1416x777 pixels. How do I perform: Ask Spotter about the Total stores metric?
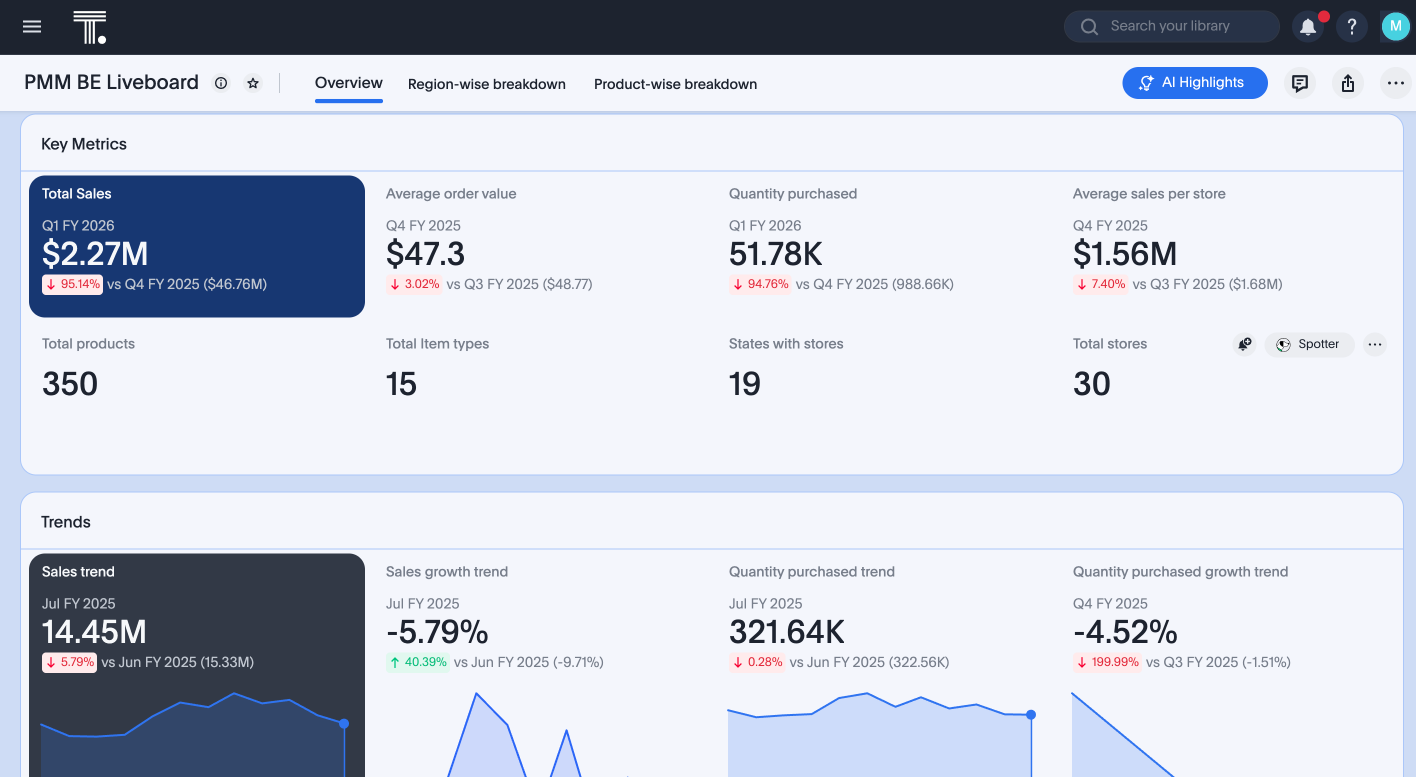pos(1308,344)
